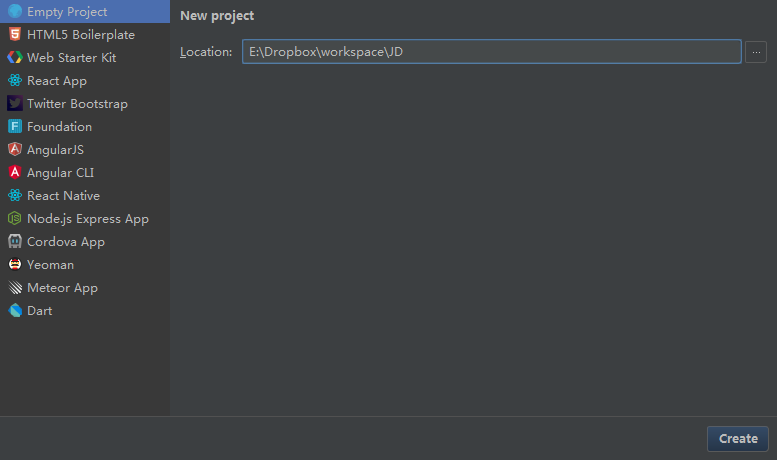The height and width of the screenshot is (460, 777).
Task: Click the AngularJS shield icon
Action: [x=15, y=149]
